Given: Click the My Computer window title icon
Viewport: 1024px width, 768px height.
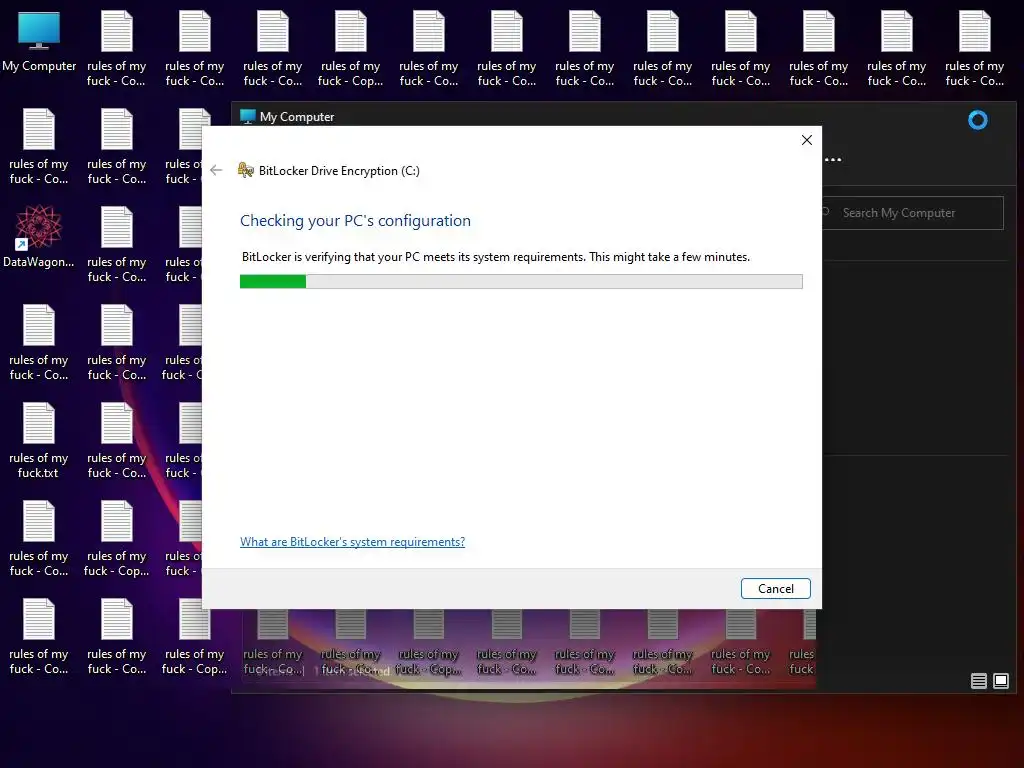Looking at the screenshot, I should (x=248, y=117).
